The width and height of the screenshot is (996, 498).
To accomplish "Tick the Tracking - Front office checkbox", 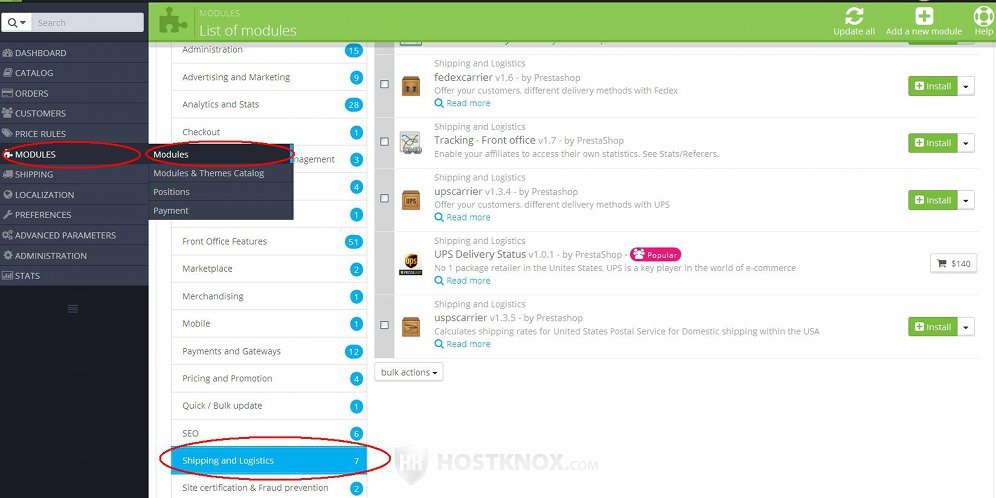I will point(384,141).
